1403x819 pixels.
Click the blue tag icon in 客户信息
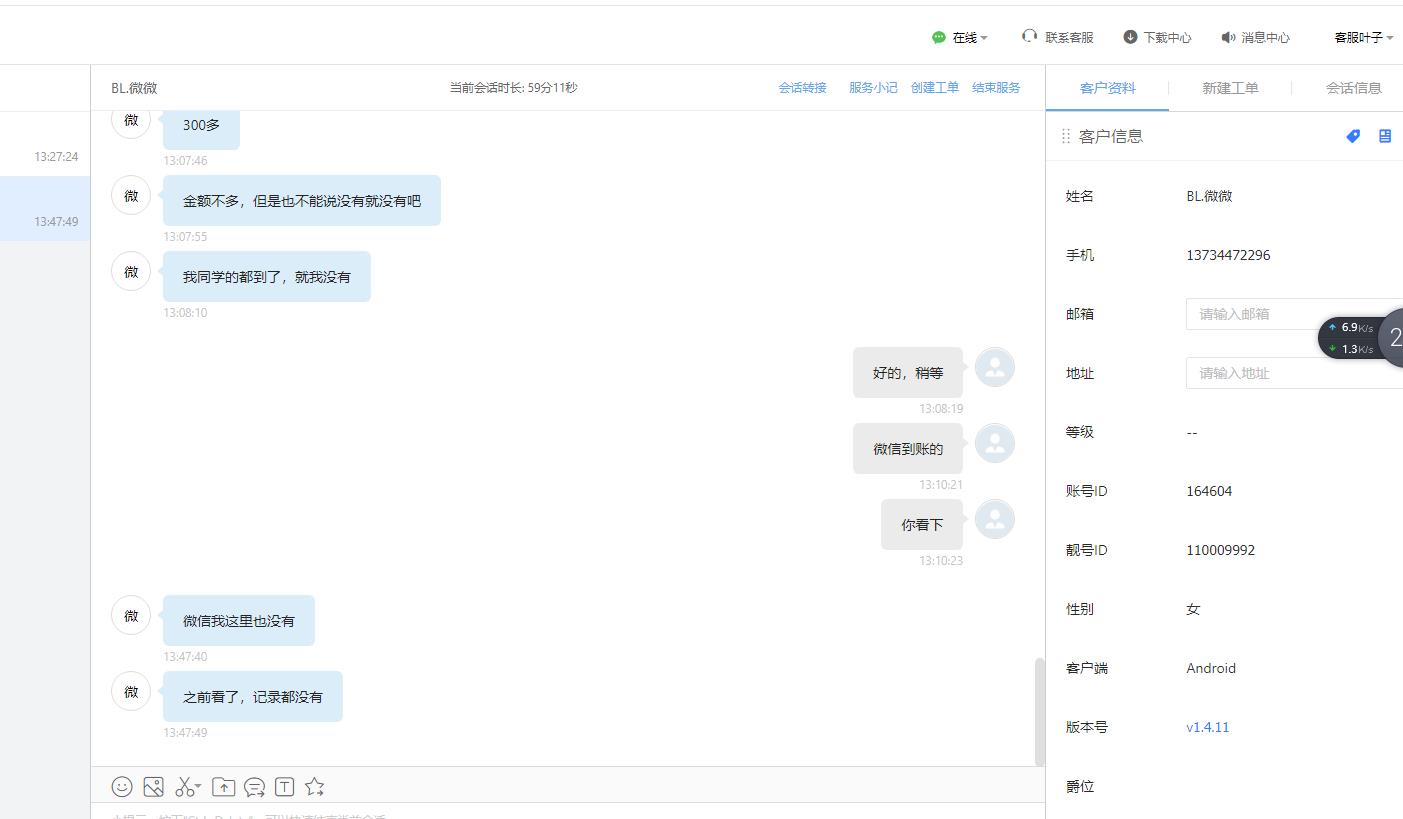point(1353,136)
